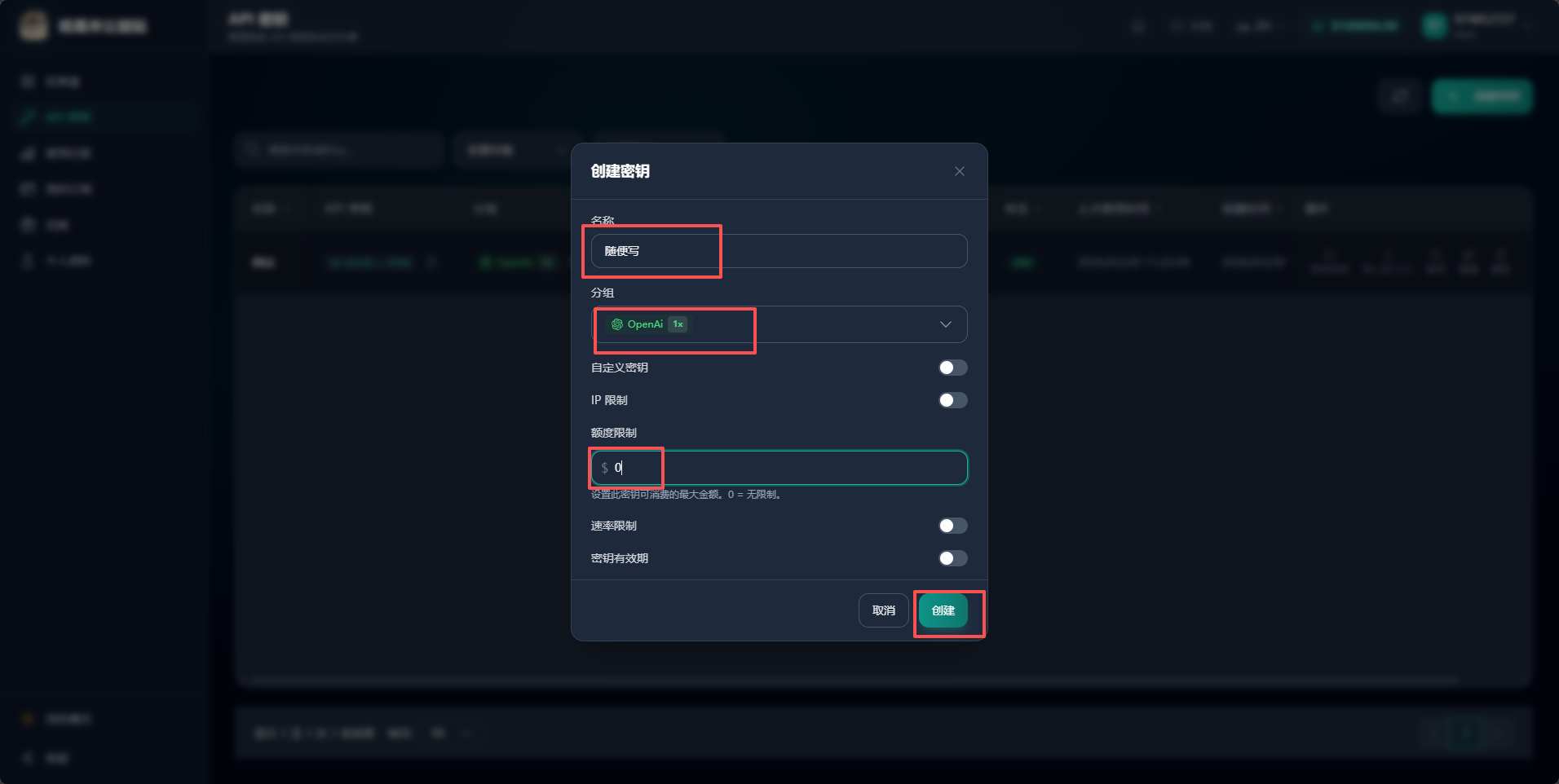1559x784 pixels.
Task: Open the first item in the sidebar menu
Action: coord(106,81)
